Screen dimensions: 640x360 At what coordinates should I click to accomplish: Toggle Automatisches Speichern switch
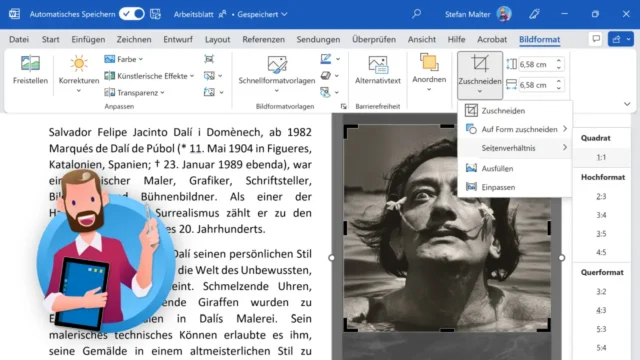point(132,14)
